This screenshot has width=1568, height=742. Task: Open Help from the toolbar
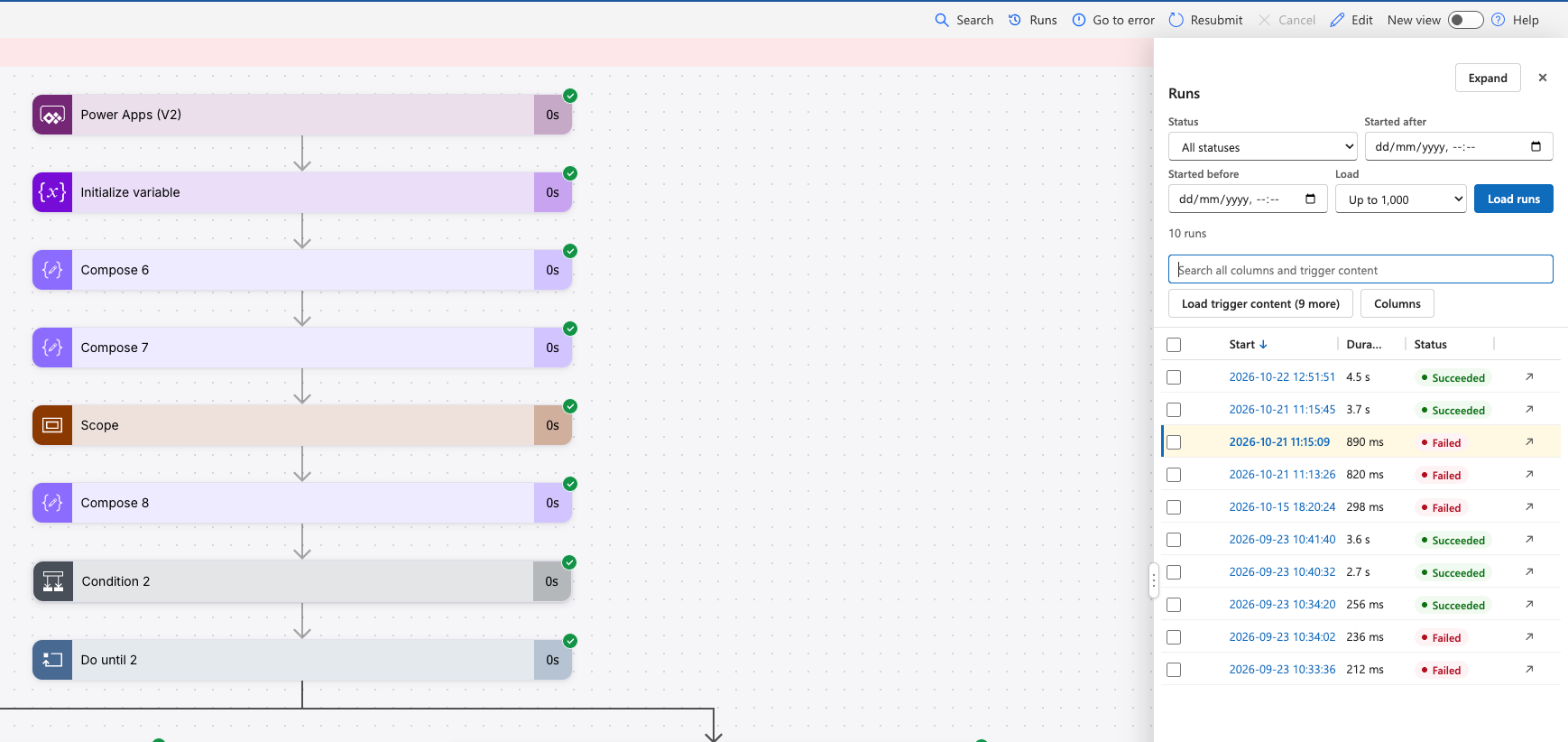coord(1515,20)
